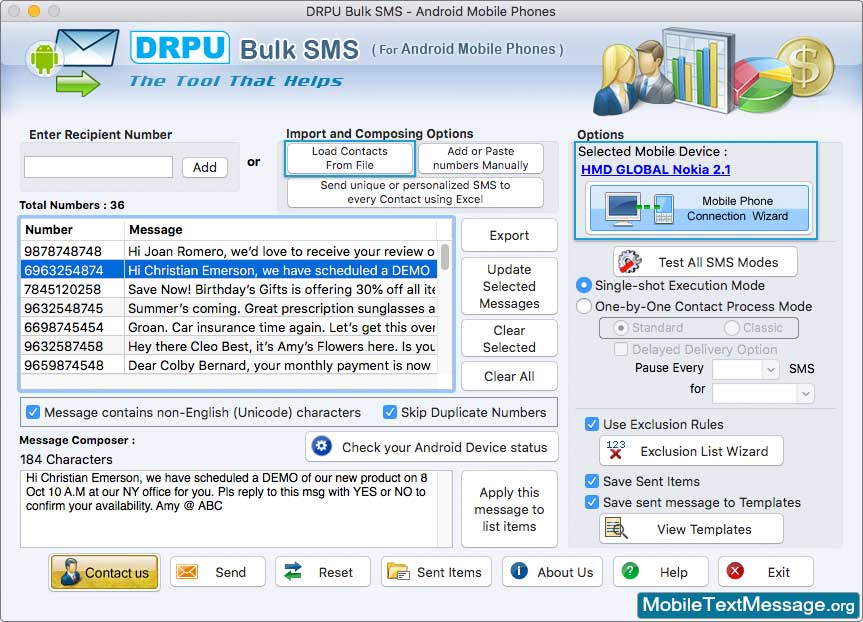The image size is (863, 622).
Task: Click the computer-phone connection wizard icon
Action: click(x=640, y=209)
